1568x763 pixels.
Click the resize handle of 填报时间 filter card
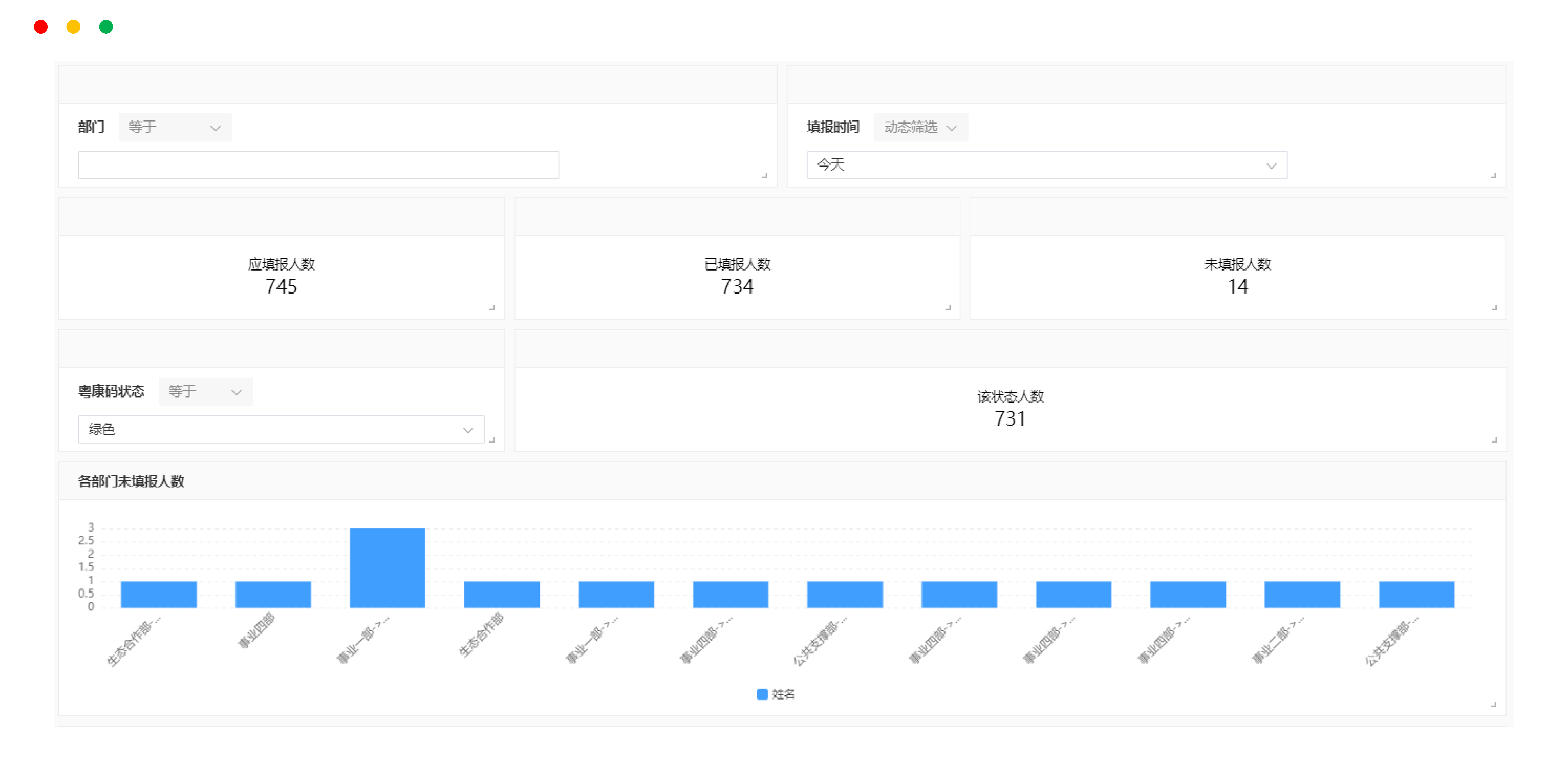(x=1493, y=176)
